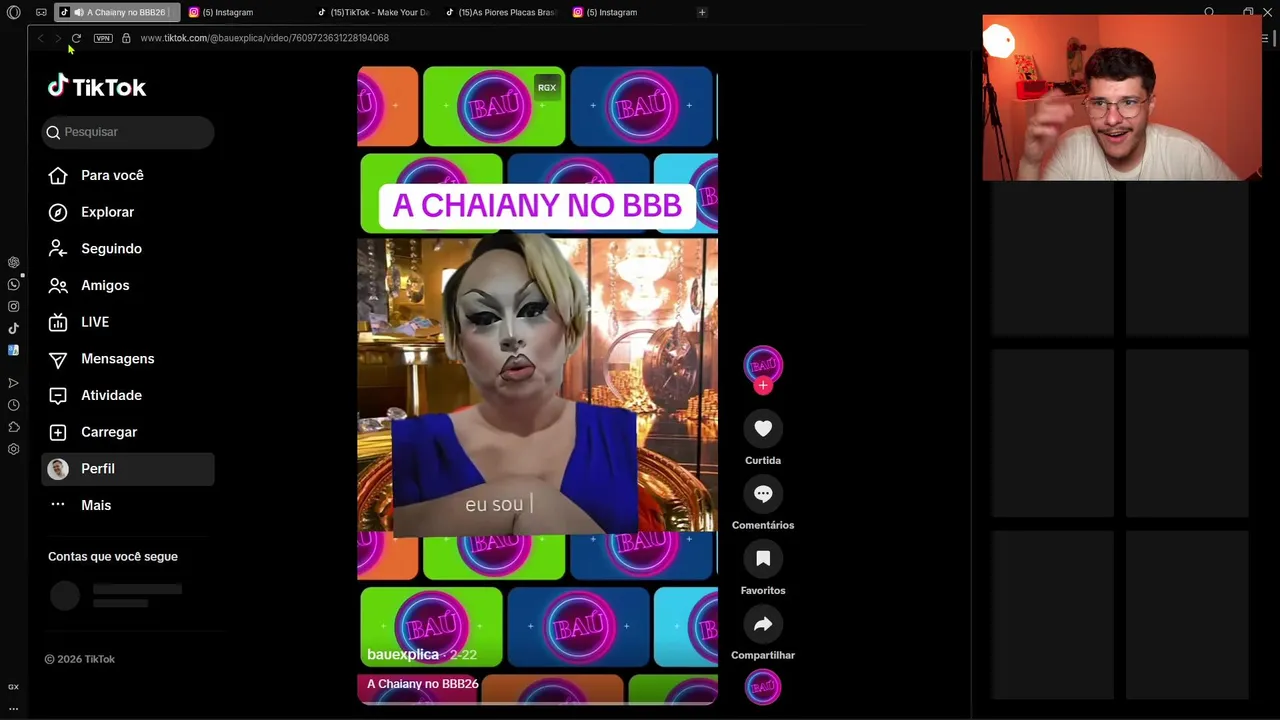Click the © 2026 TikTok footer text

click(80, 659)
